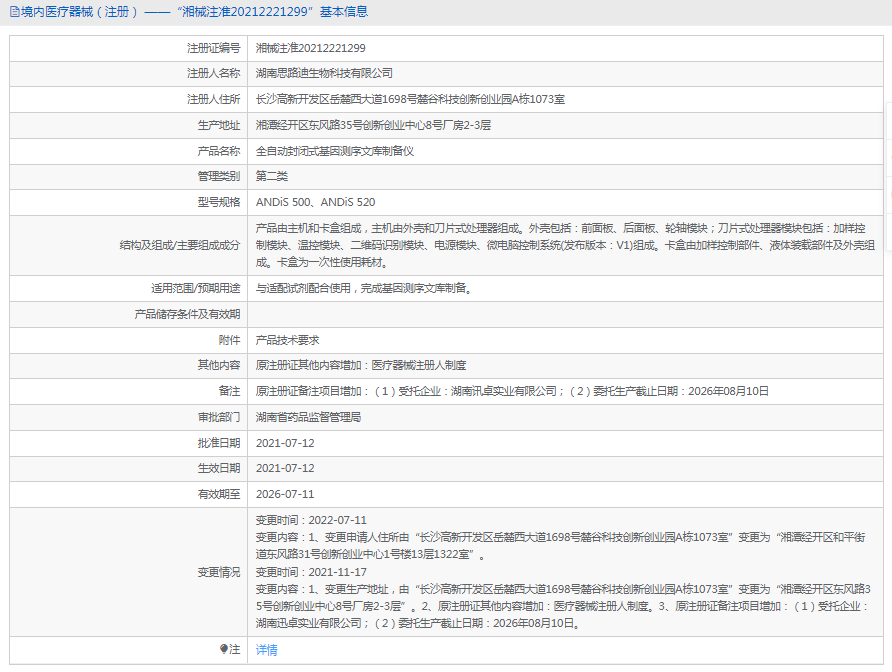
Task: Click the 管理类别 value 第二类
Action: 272,176
